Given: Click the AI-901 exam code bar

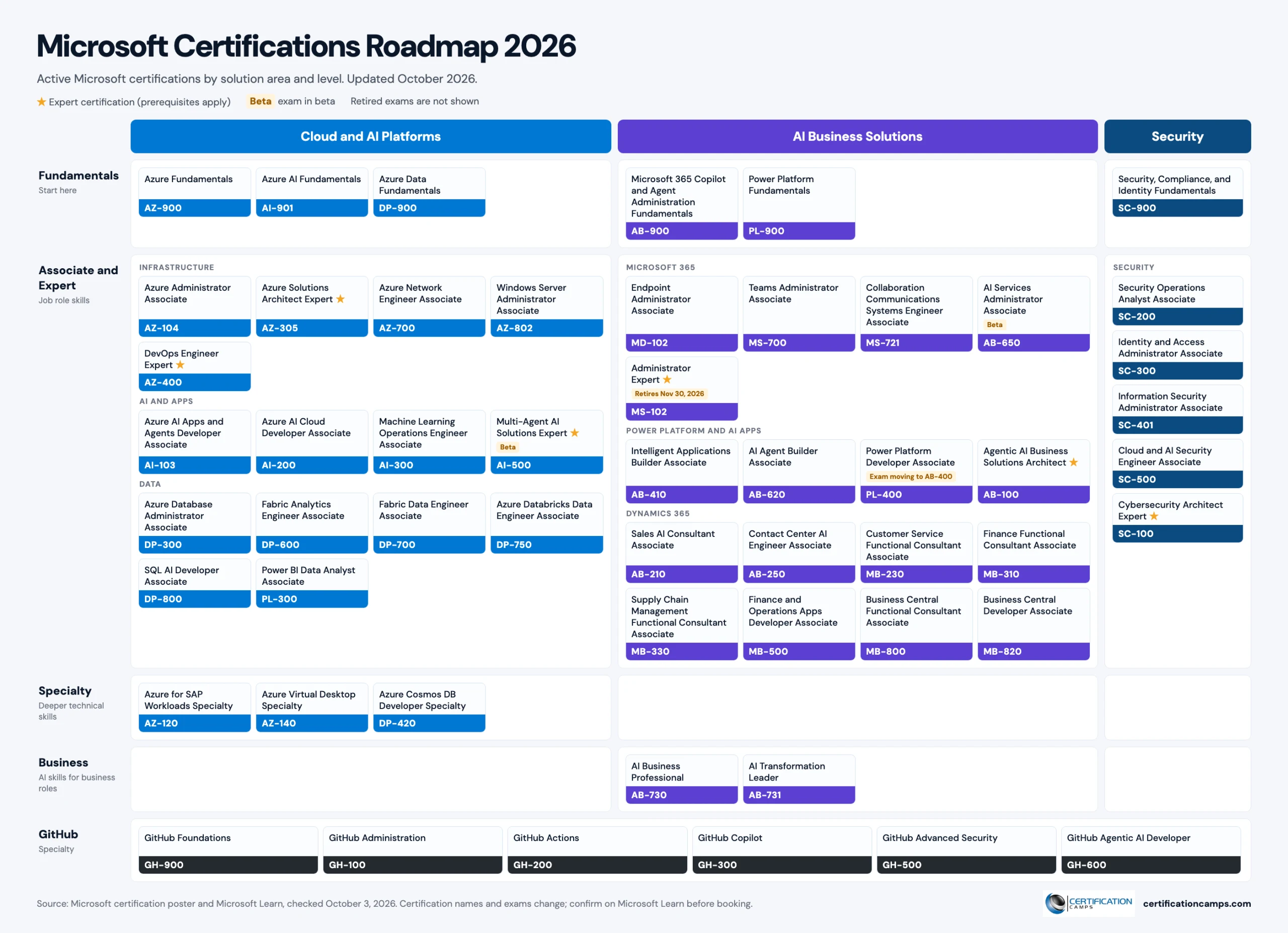Looking at the screenshot, I should point(312,208).
